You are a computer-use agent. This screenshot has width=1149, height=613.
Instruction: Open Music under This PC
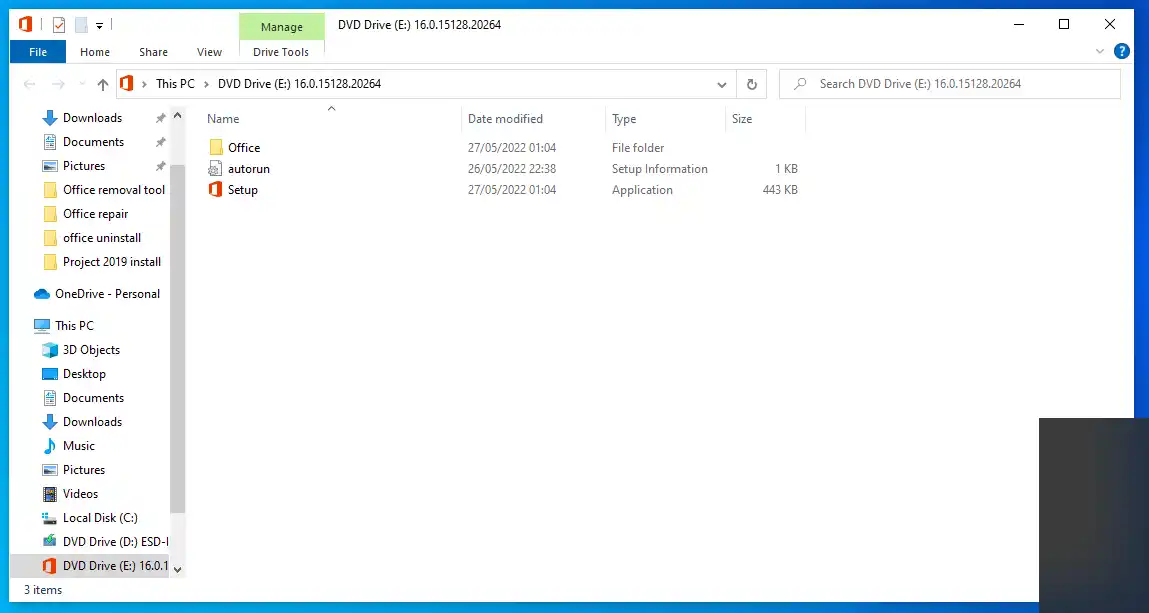click(x=78, y=446)
